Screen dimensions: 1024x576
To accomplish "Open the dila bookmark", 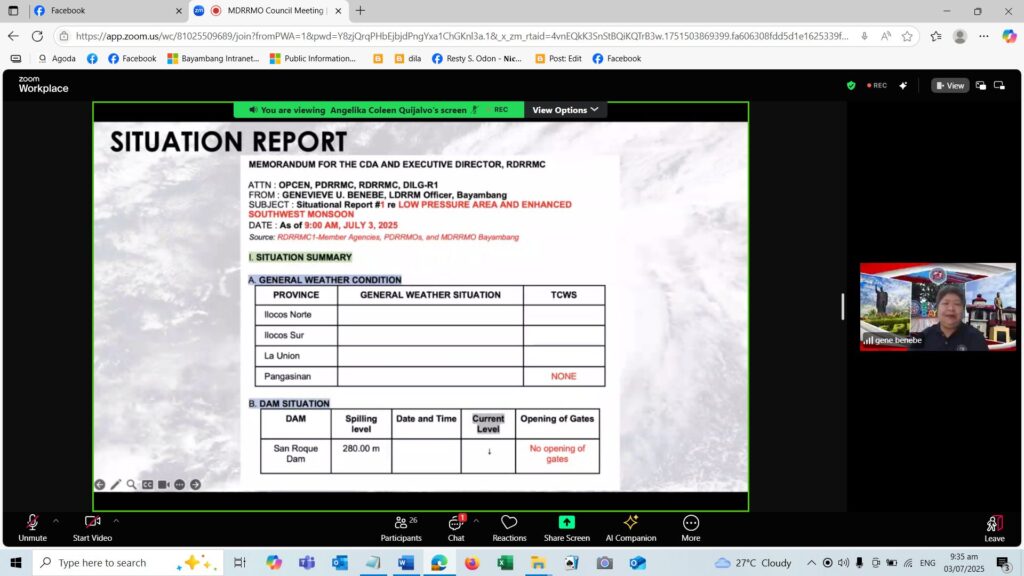I will (x=408, y=58).
